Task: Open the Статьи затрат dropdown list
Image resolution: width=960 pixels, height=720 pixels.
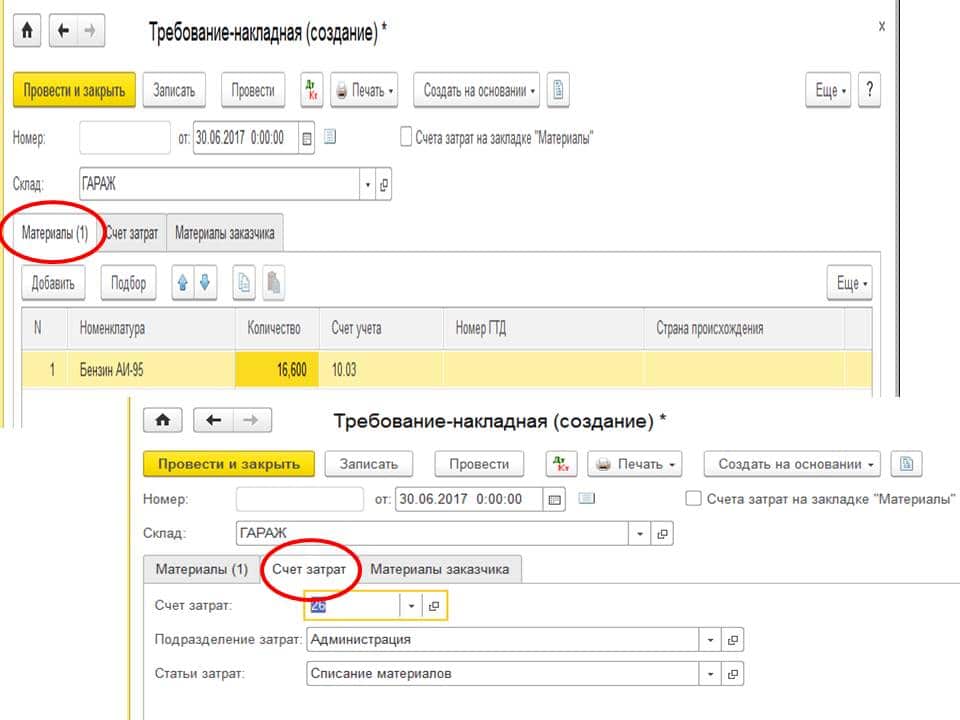Action: tap(710, 674)
